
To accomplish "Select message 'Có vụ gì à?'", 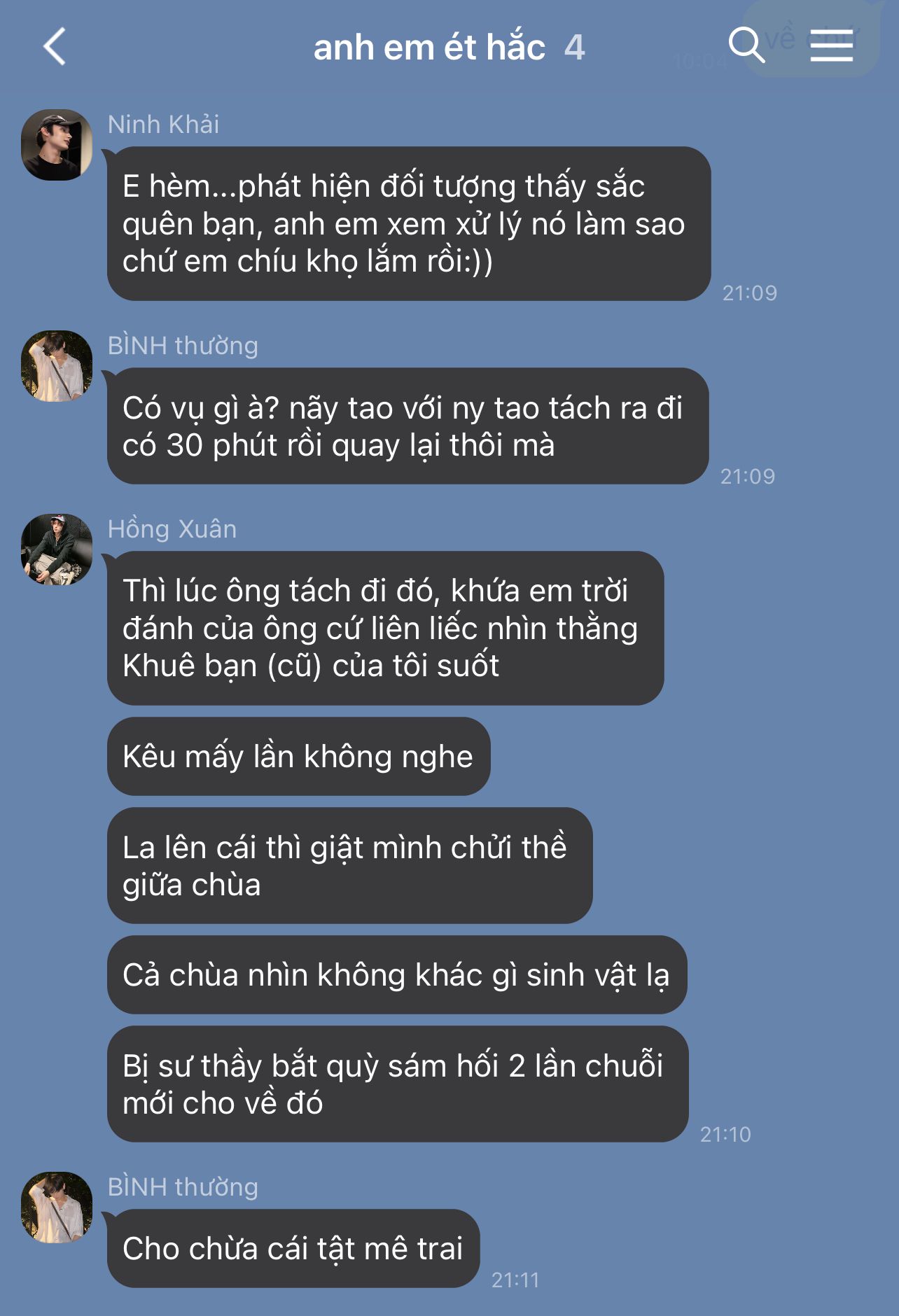I will 407,426.
